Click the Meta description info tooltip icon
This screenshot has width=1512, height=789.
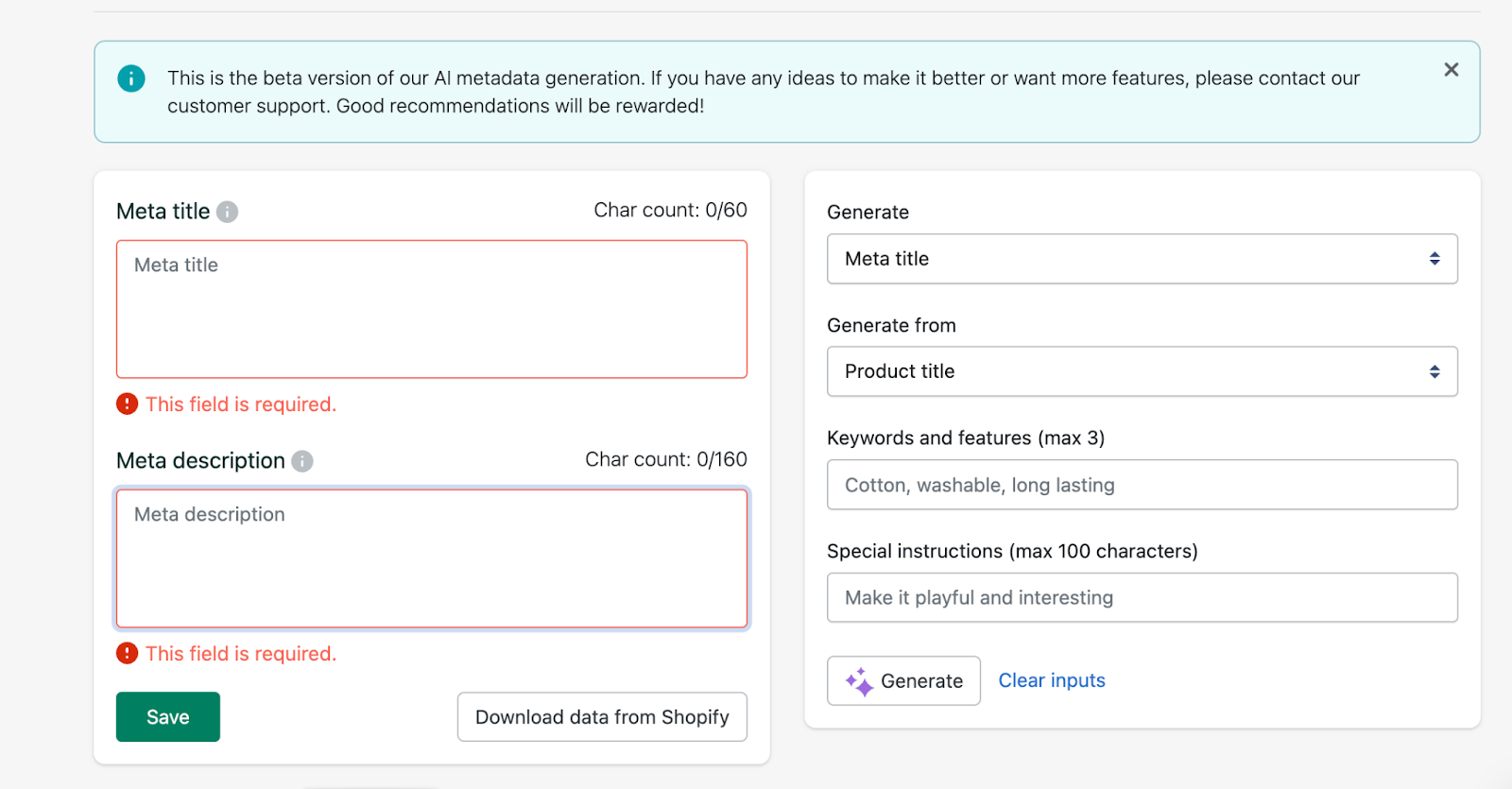tap(302, 461)
